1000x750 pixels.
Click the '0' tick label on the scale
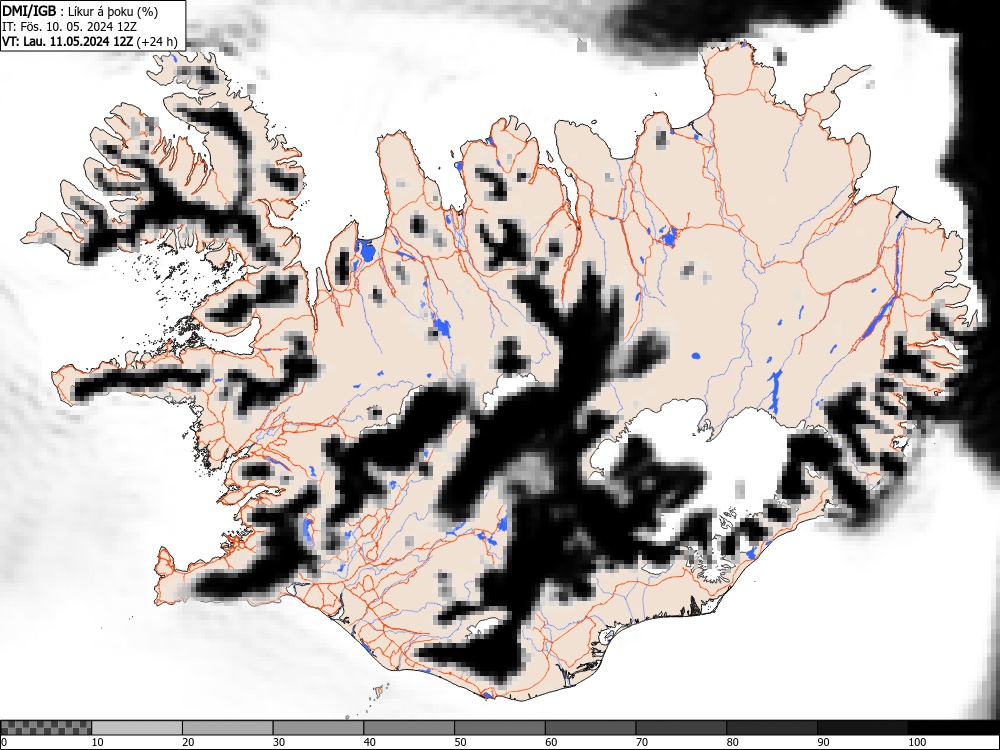coord(4,742)
